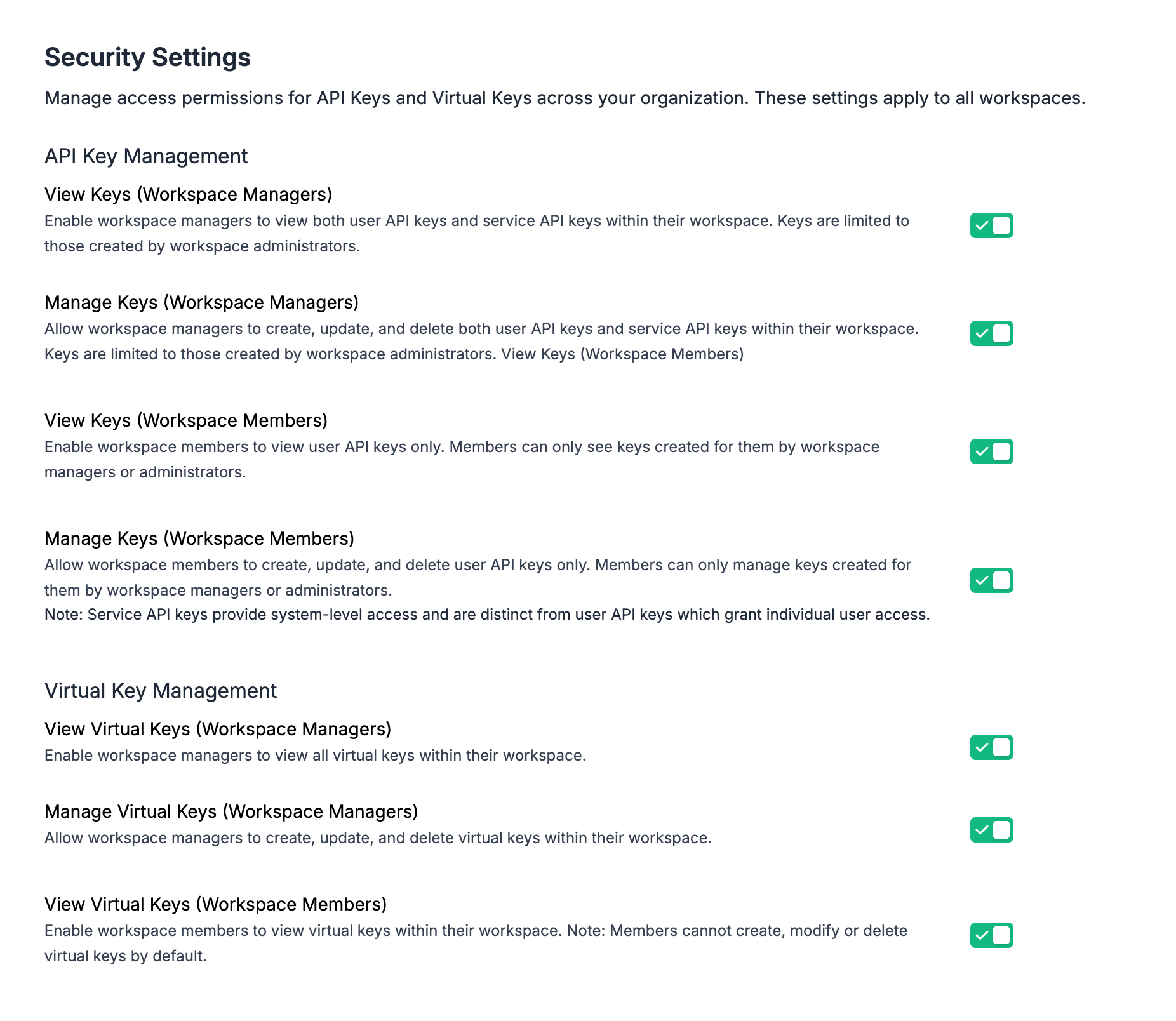The image size is (1176, 1021).
Task: Switch off Manage Keys (Workspace Members)
Action: pos(991,580)
